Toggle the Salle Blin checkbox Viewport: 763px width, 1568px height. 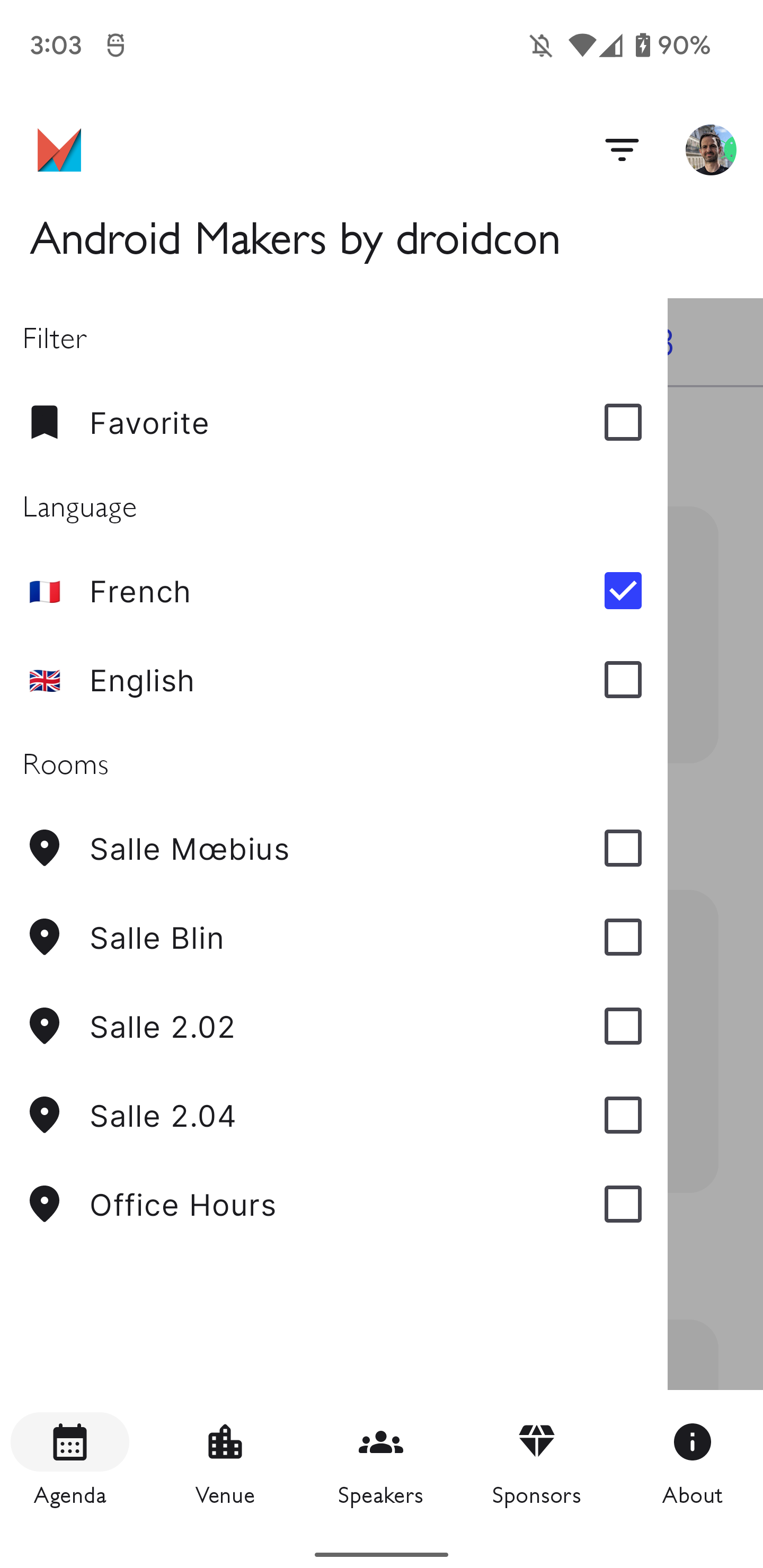pyautogui.click(x=623, y=937)
